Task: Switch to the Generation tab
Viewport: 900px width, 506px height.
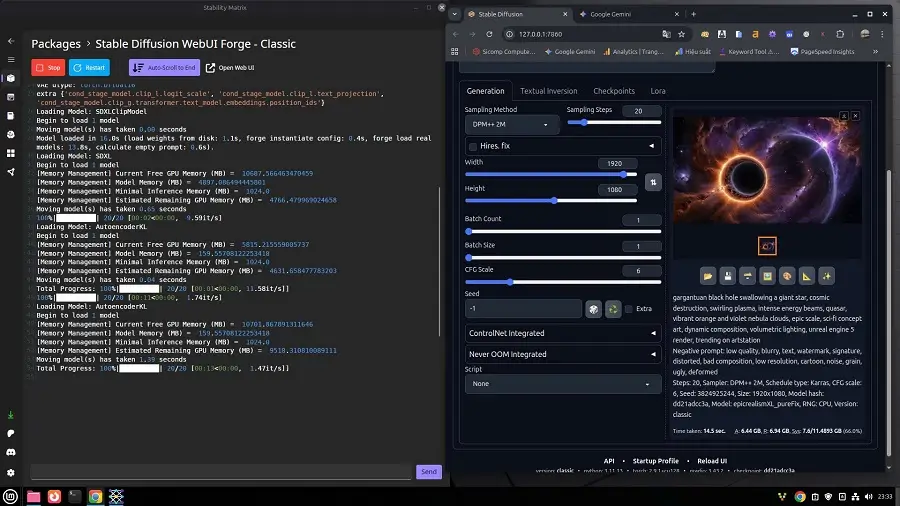Action: click(x=485, y=91)
